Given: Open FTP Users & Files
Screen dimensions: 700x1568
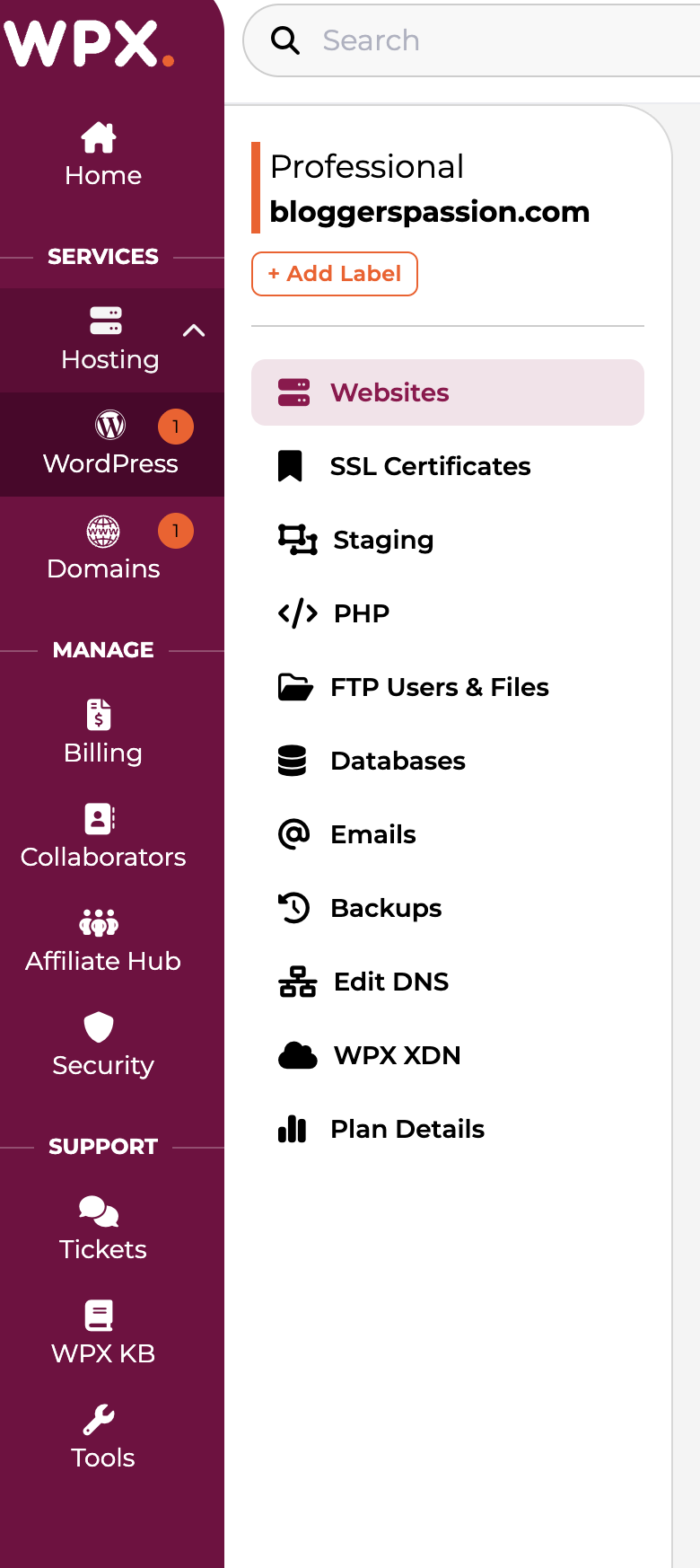Looking at the screenshot, I should [x=440, y=687].
